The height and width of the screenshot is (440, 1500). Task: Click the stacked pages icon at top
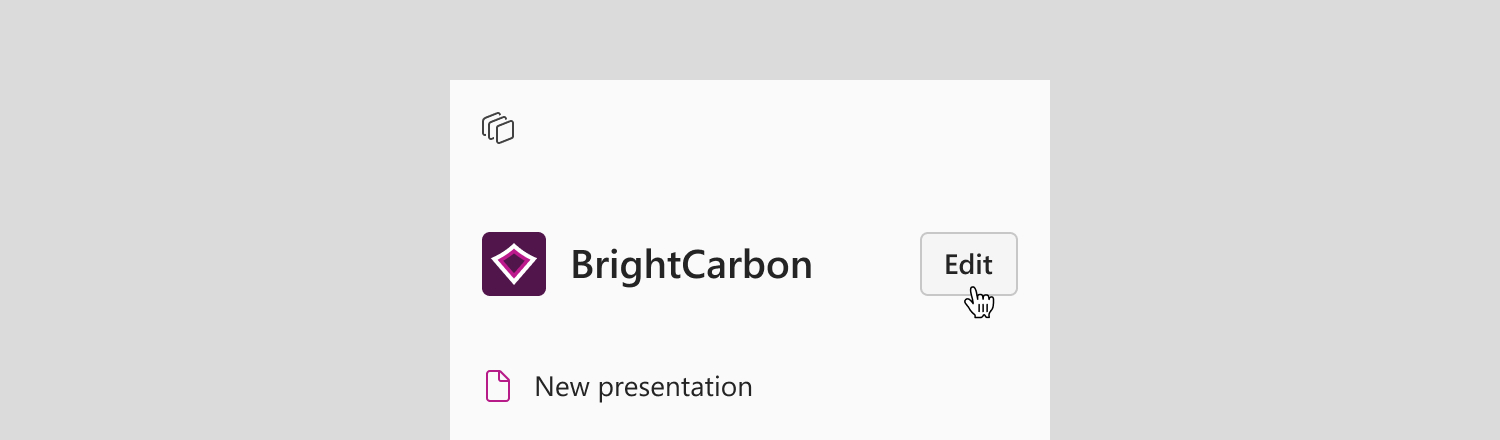pos(498,128)
